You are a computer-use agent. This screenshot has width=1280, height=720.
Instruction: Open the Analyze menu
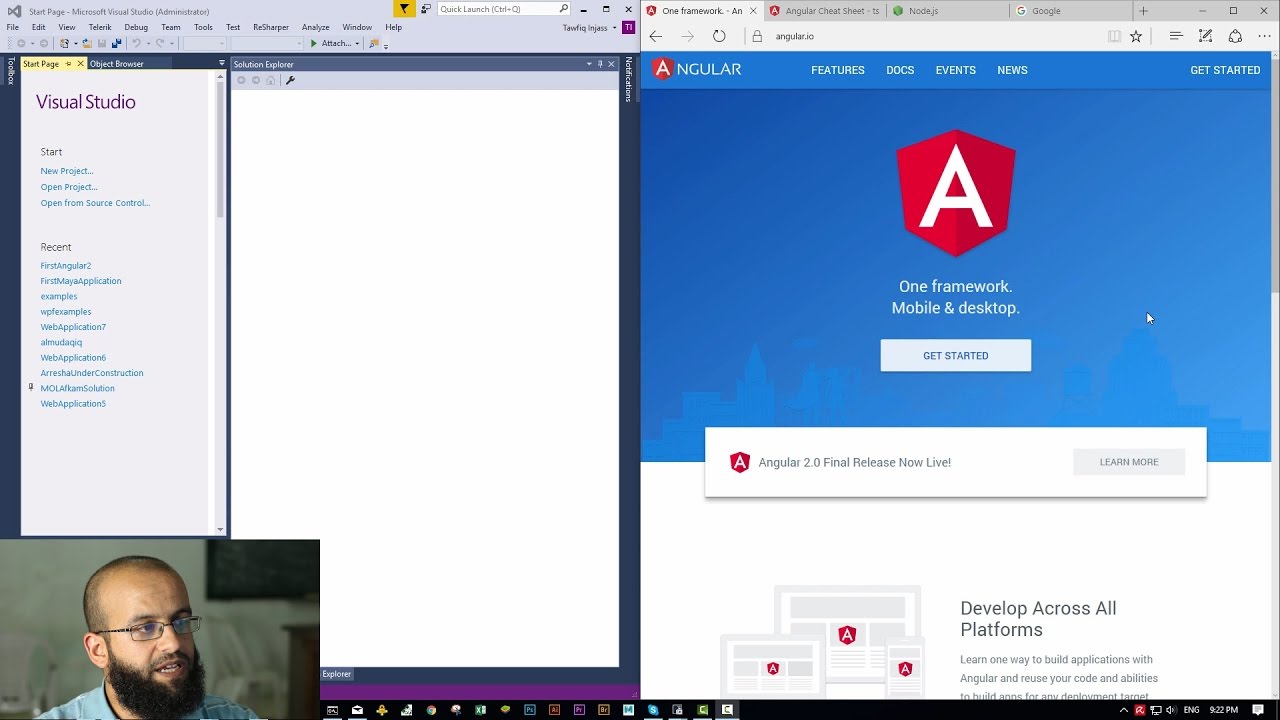[315, 27]
